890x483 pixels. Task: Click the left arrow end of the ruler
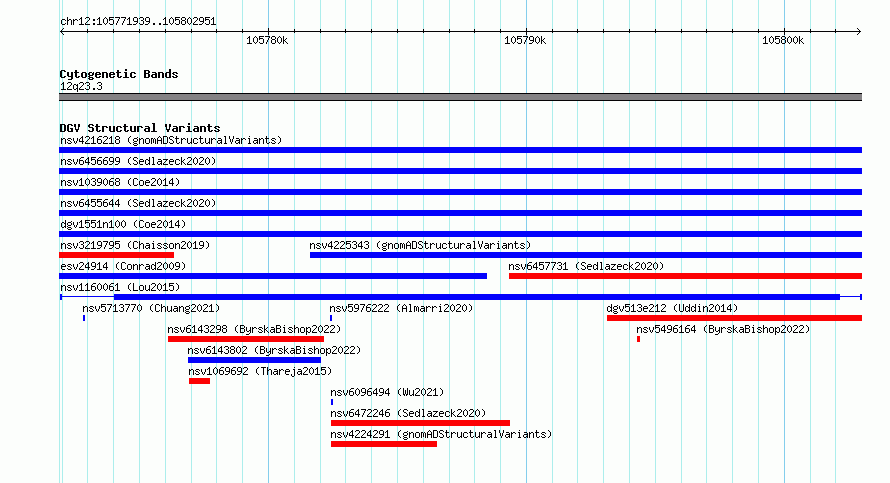click(x=62, y=31)
